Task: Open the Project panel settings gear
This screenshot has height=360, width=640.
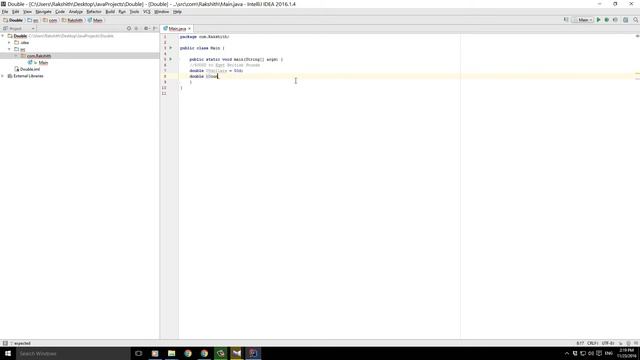Action: pos(146,29)
